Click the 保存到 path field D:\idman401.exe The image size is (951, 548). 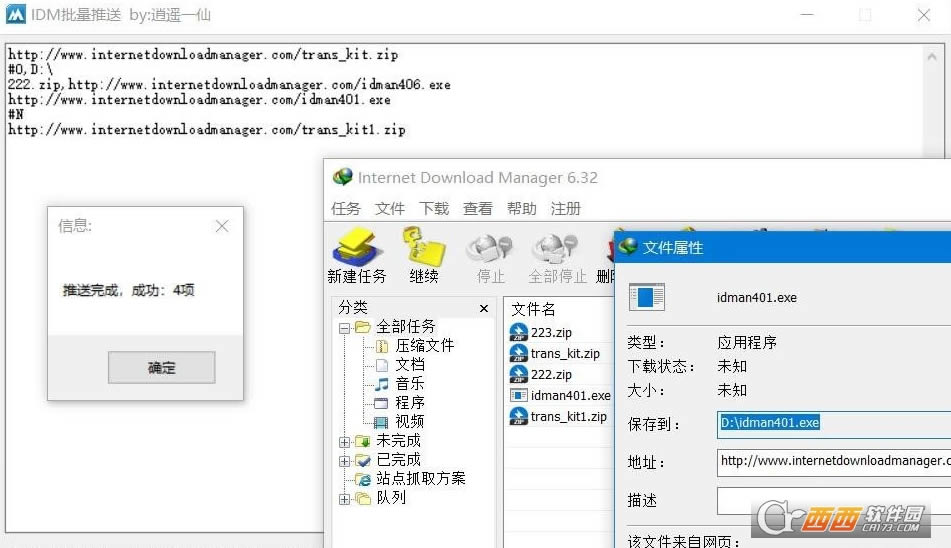(834, 423)
